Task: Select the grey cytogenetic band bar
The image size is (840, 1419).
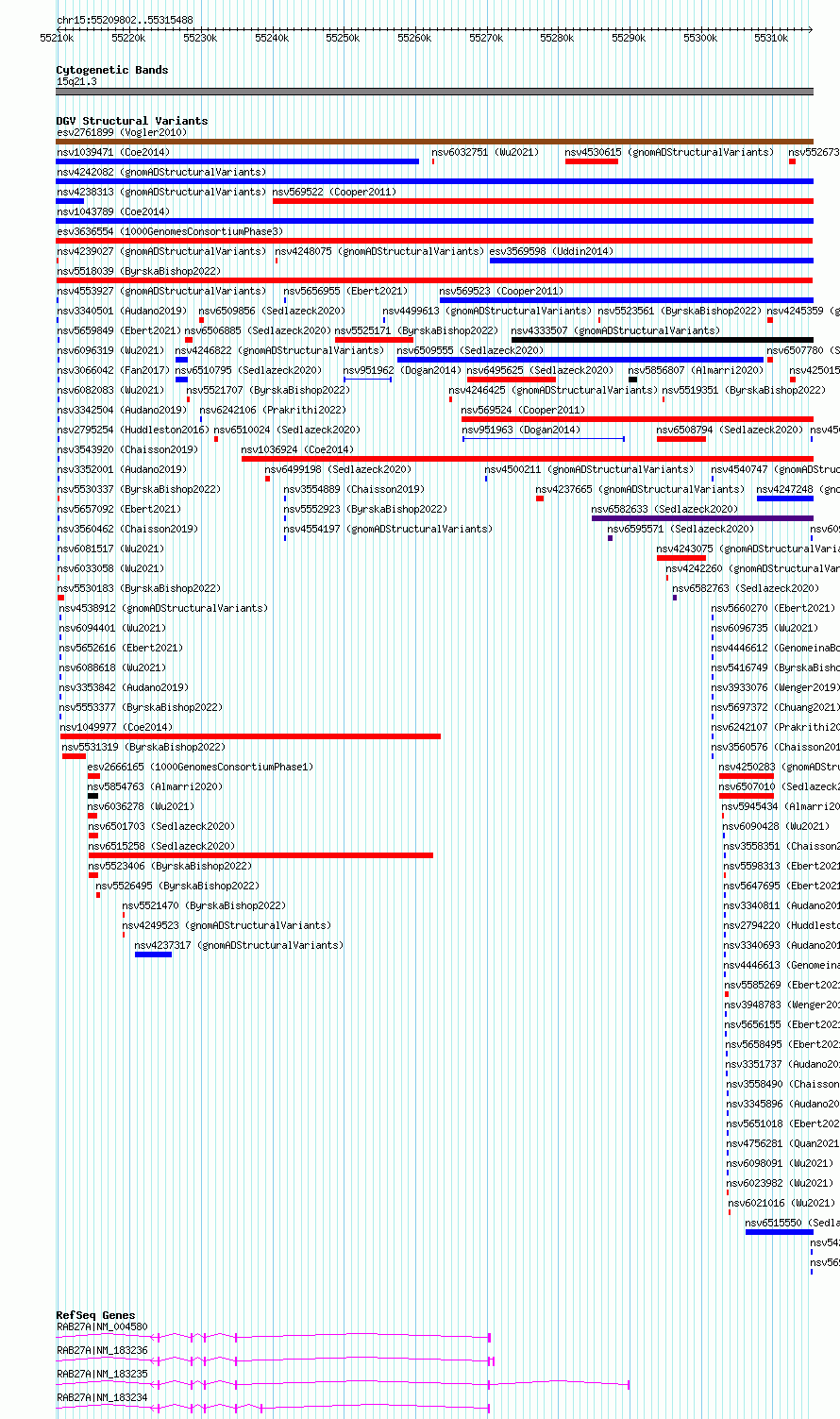Action: pyautogui.click(x=434, y=92)
